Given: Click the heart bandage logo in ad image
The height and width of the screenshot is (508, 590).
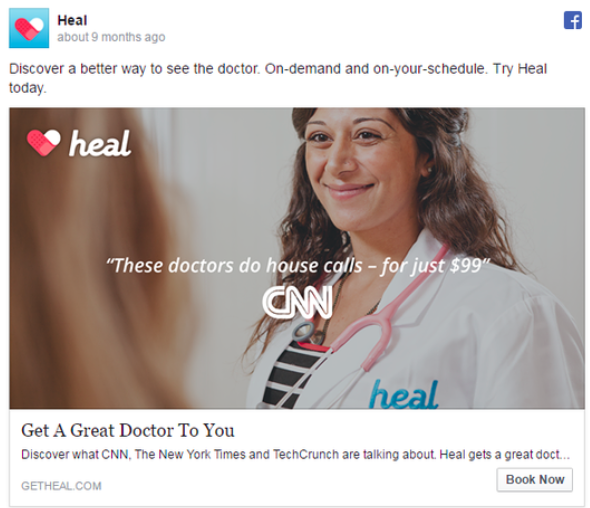Looking at the screenshot, I should point(44,143).
